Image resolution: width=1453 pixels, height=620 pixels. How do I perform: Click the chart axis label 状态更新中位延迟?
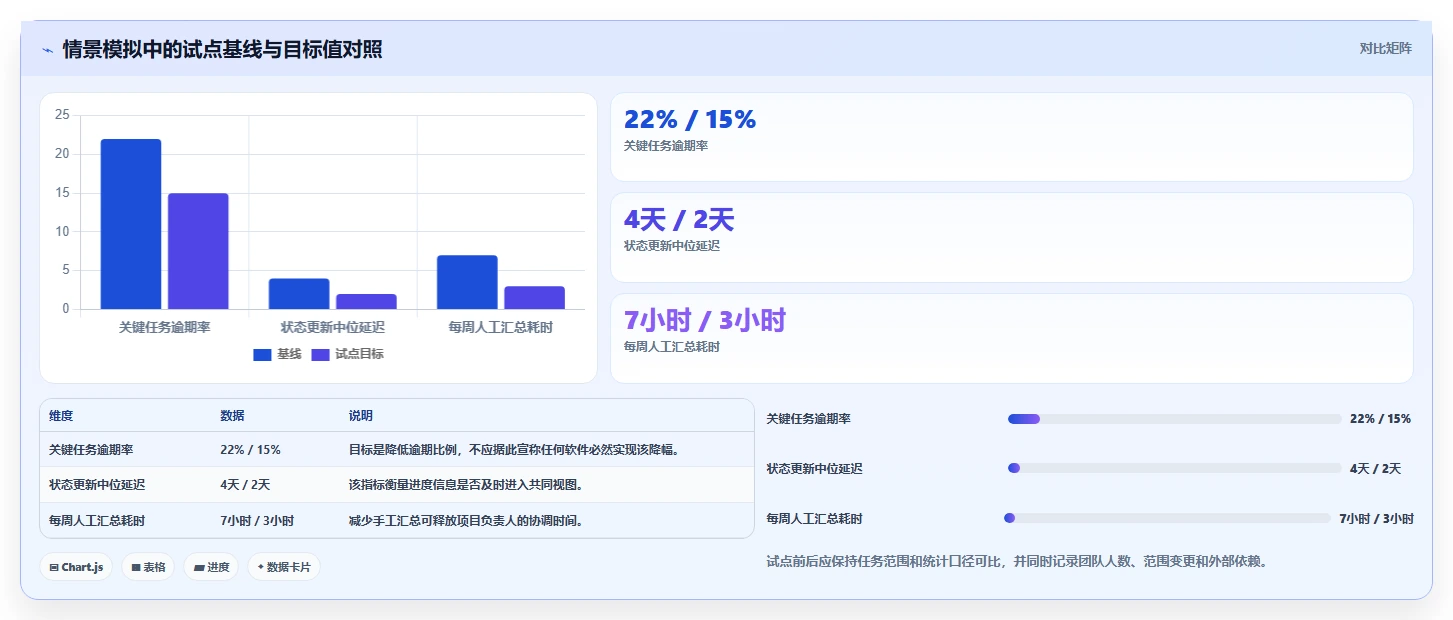point(333,327)
